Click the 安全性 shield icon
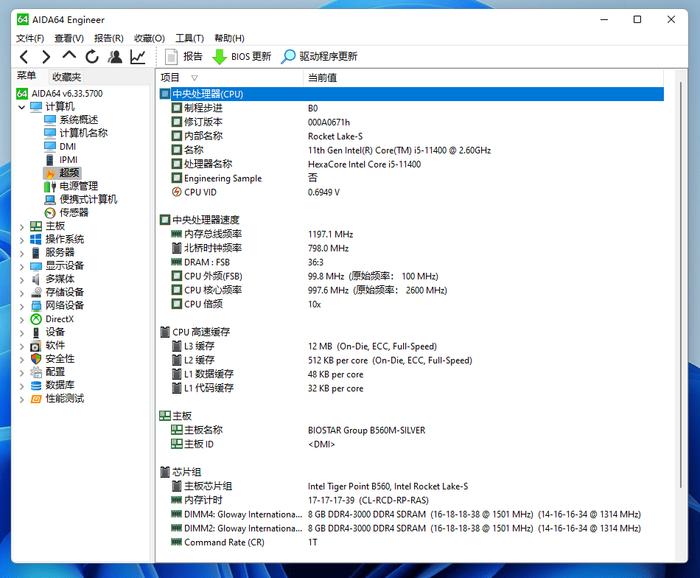 pyautogui.click(x=36, y=359)
